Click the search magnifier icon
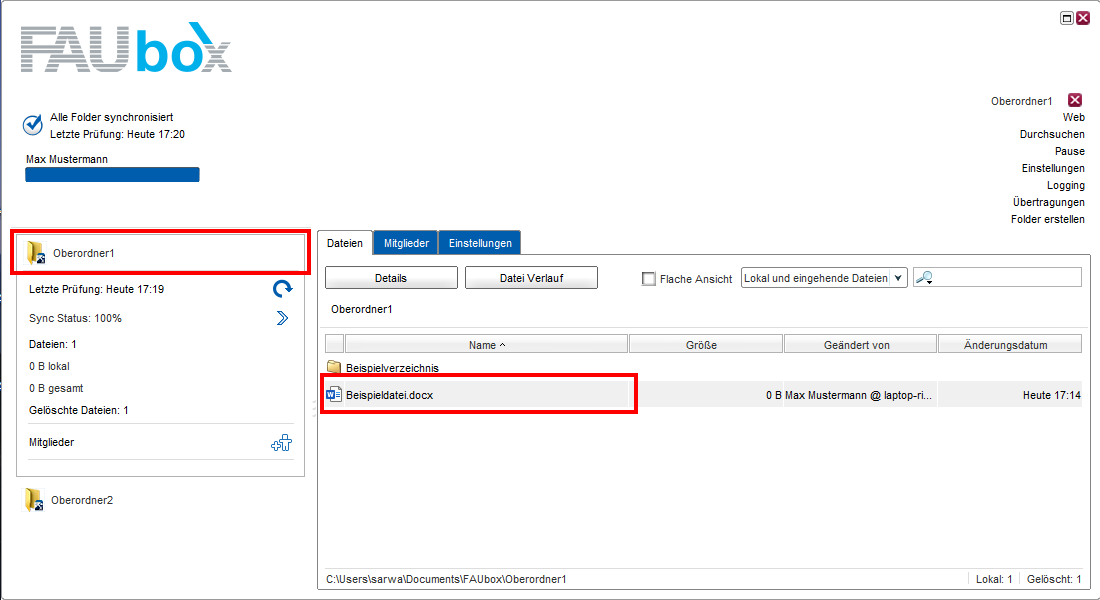This screenshot has width=1100, height=600. pyautogui.click(x=924, y=278)
